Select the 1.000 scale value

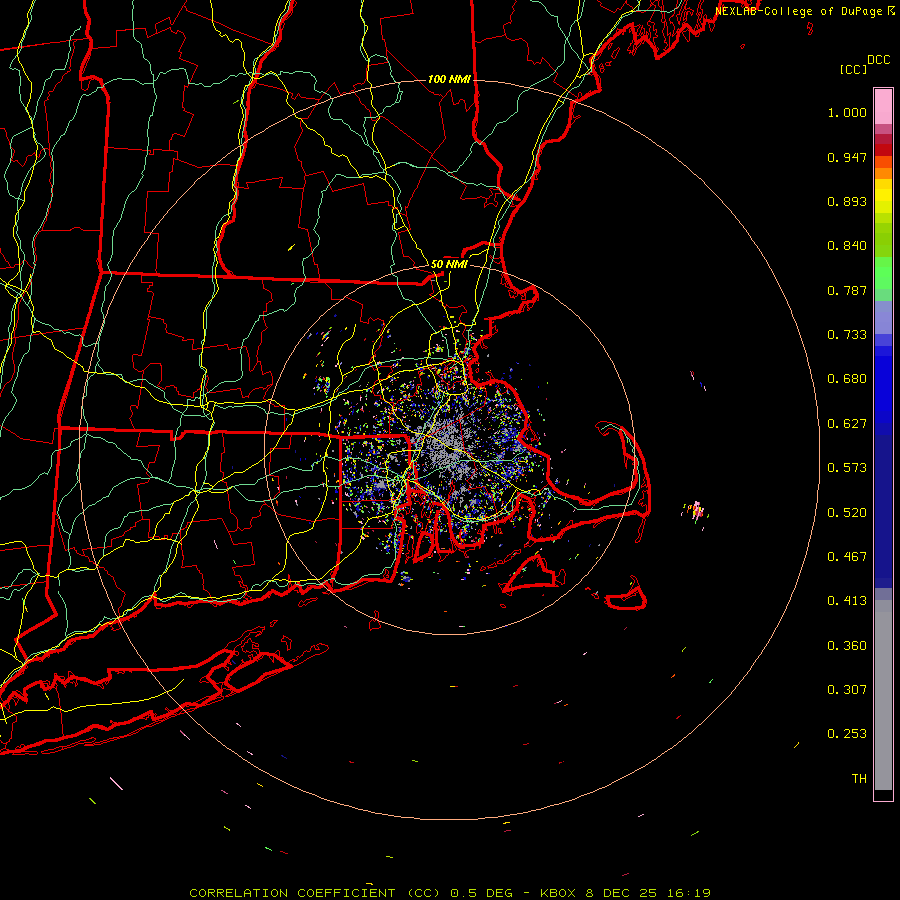pos(847,112)
